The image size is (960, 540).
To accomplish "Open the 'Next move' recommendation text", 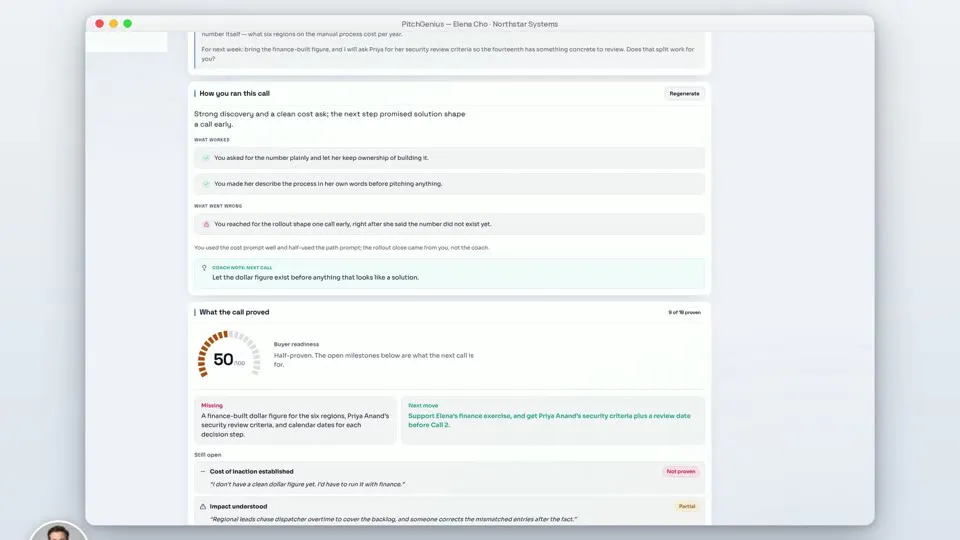I will pyautogui.click(x=549, y=420).
